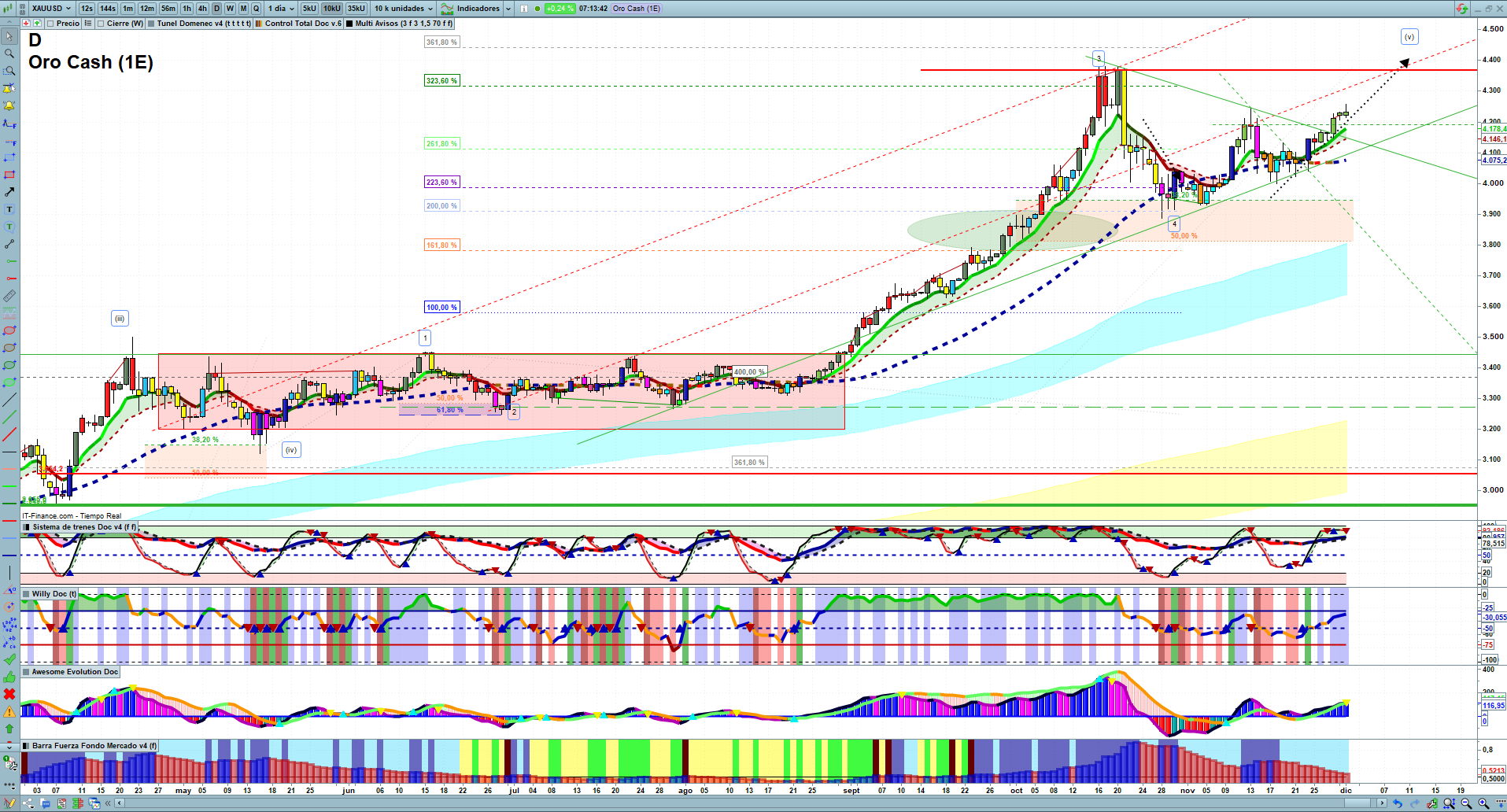Select the 144s timeframe
The height and width of the screenshot is (812, 1507).
108,9
